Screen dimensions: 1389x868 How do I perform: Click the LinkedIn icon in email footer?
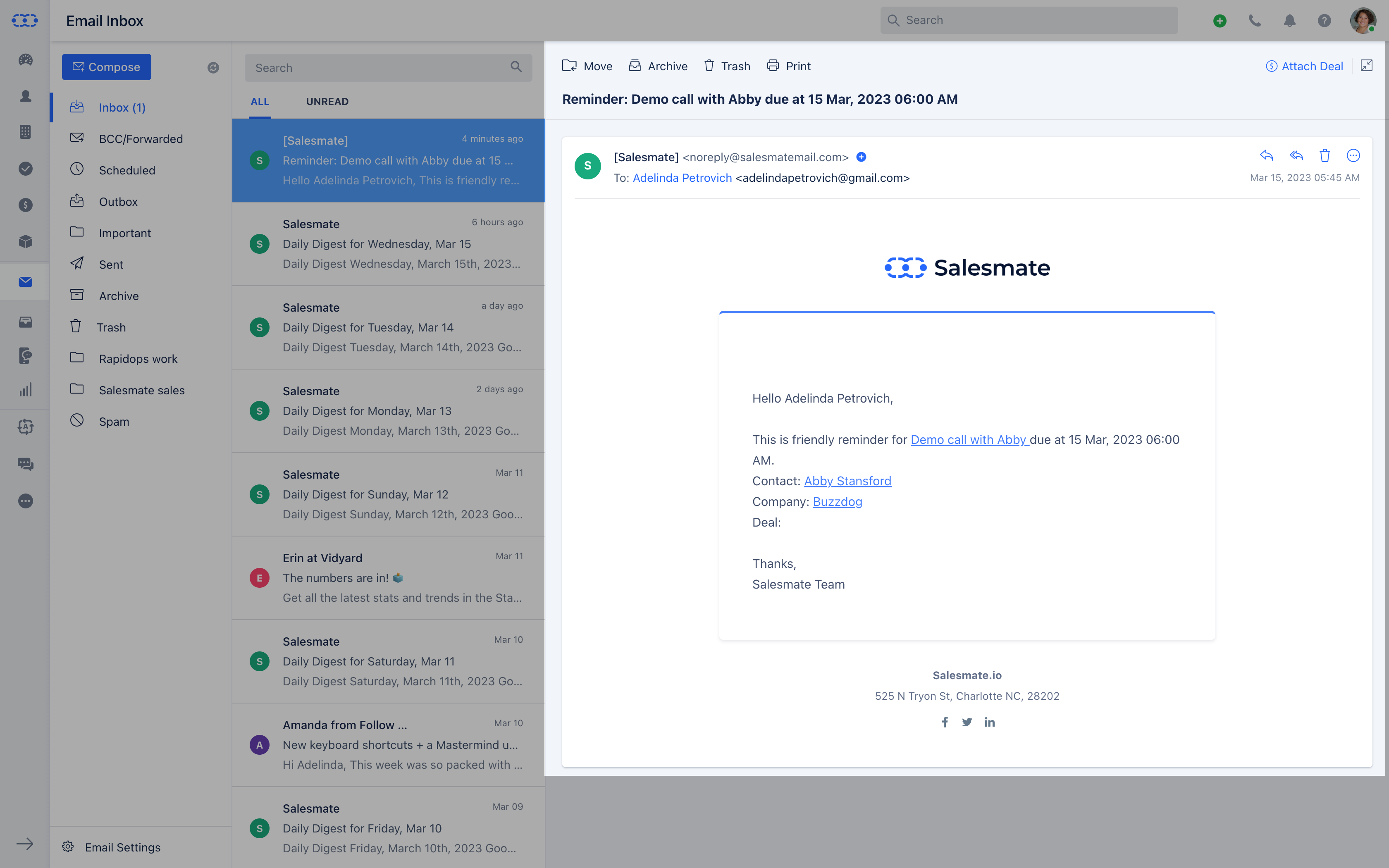990,722
